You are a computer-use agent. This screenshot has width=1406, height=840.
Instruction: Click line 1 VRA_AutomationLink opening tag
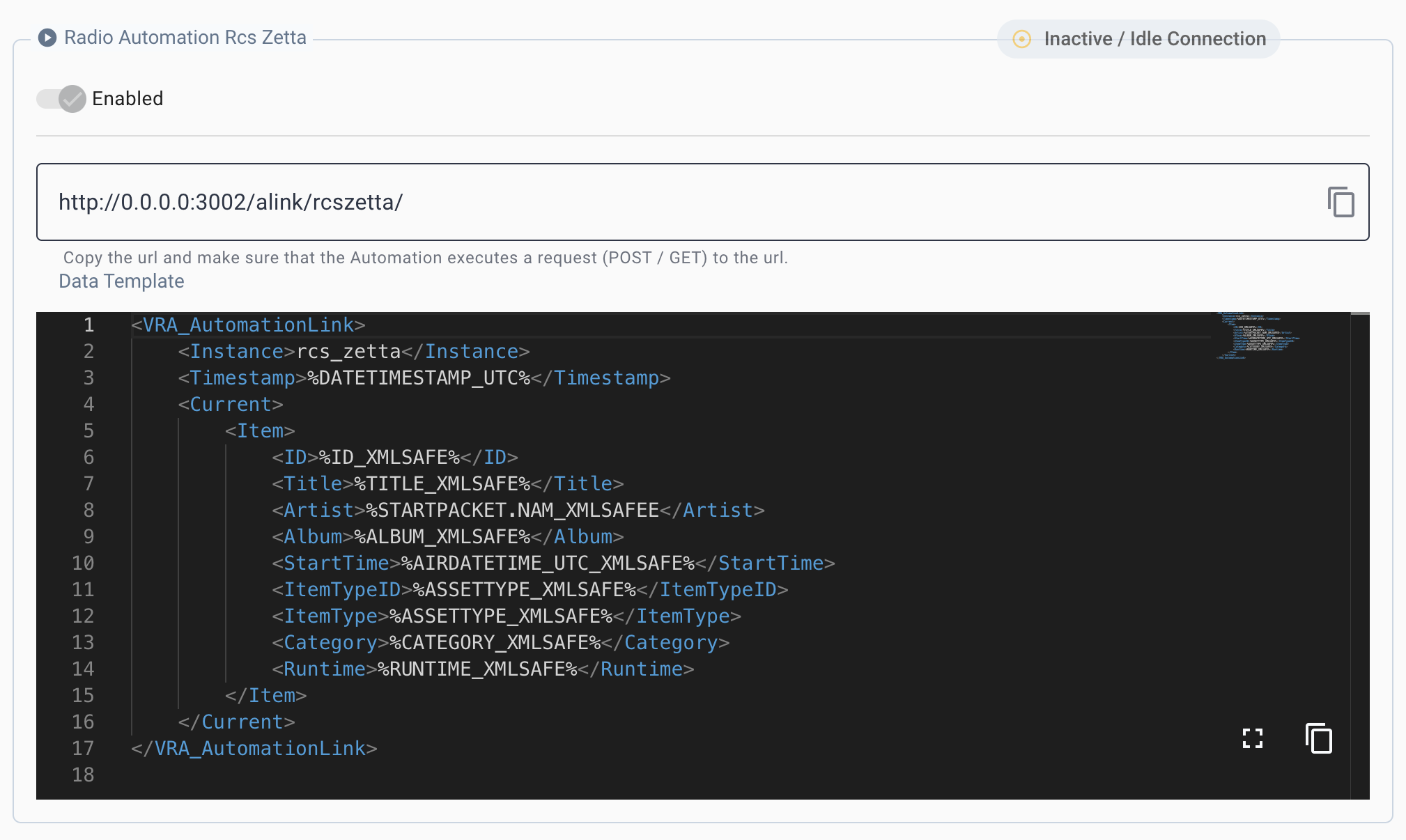248,325
